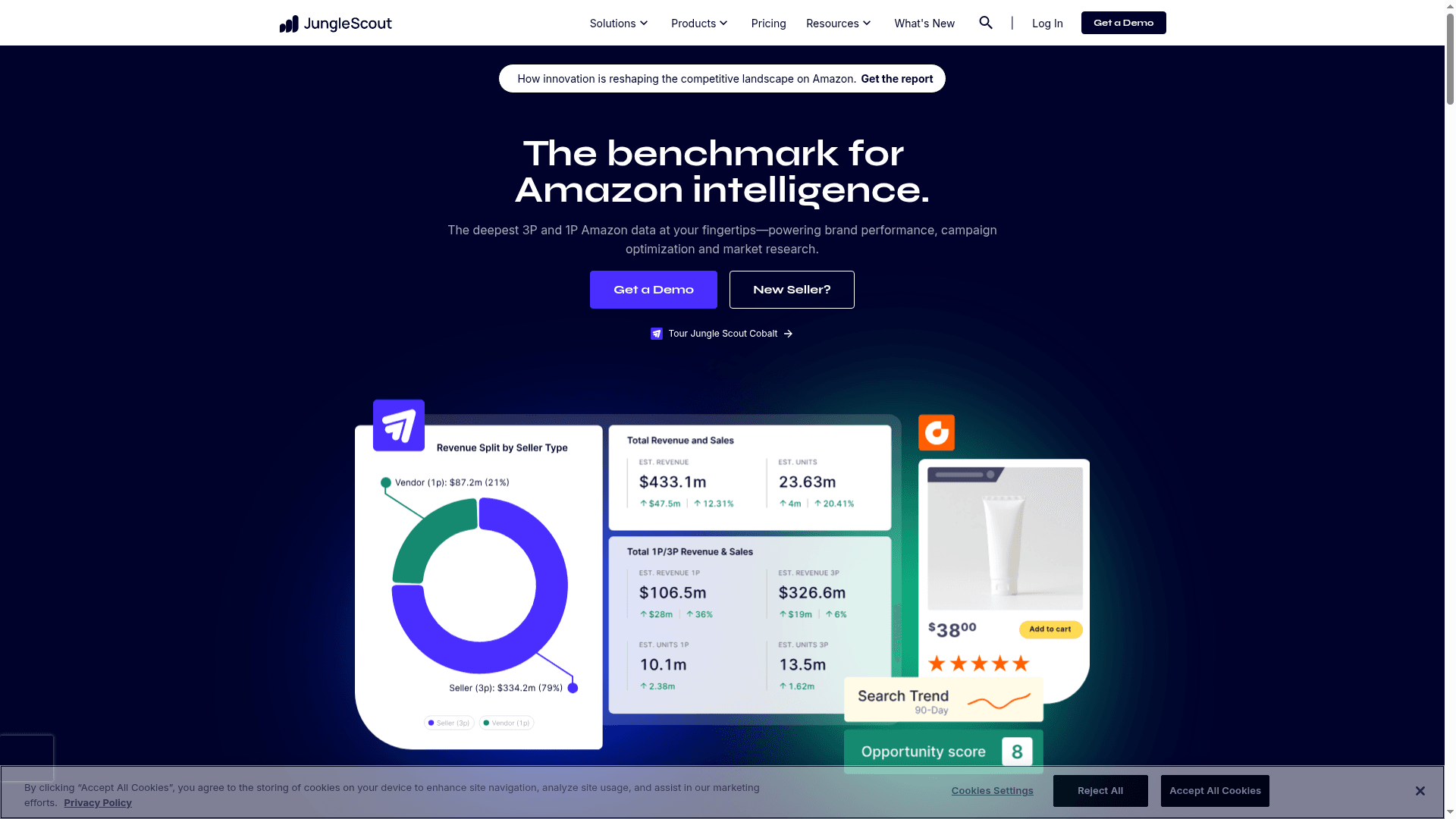
Task: Open the search icon in the top navigation
Action: coord(986,23)
